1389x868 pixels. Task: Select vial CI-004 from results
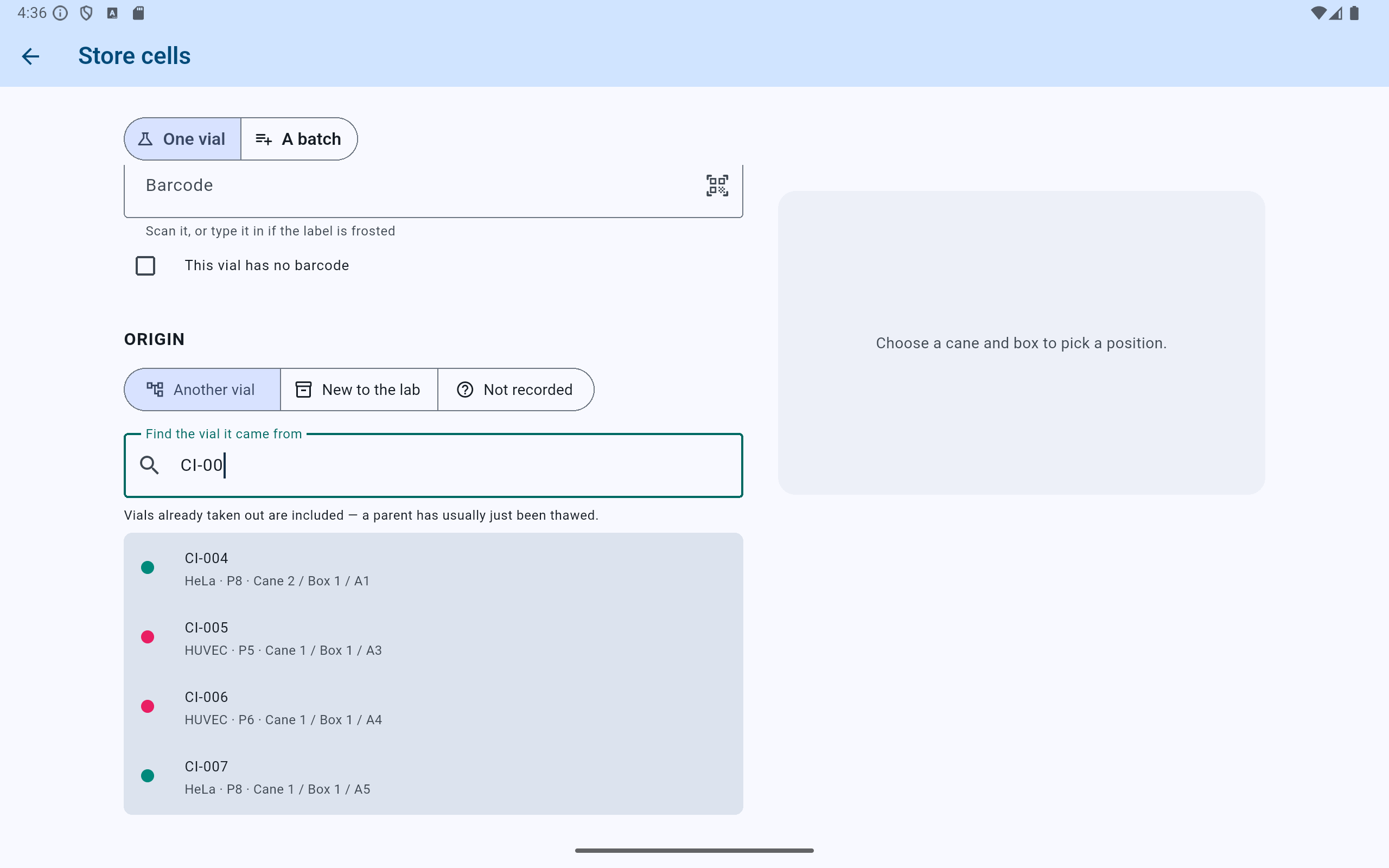pyautogui.click(x=434, y=569)
